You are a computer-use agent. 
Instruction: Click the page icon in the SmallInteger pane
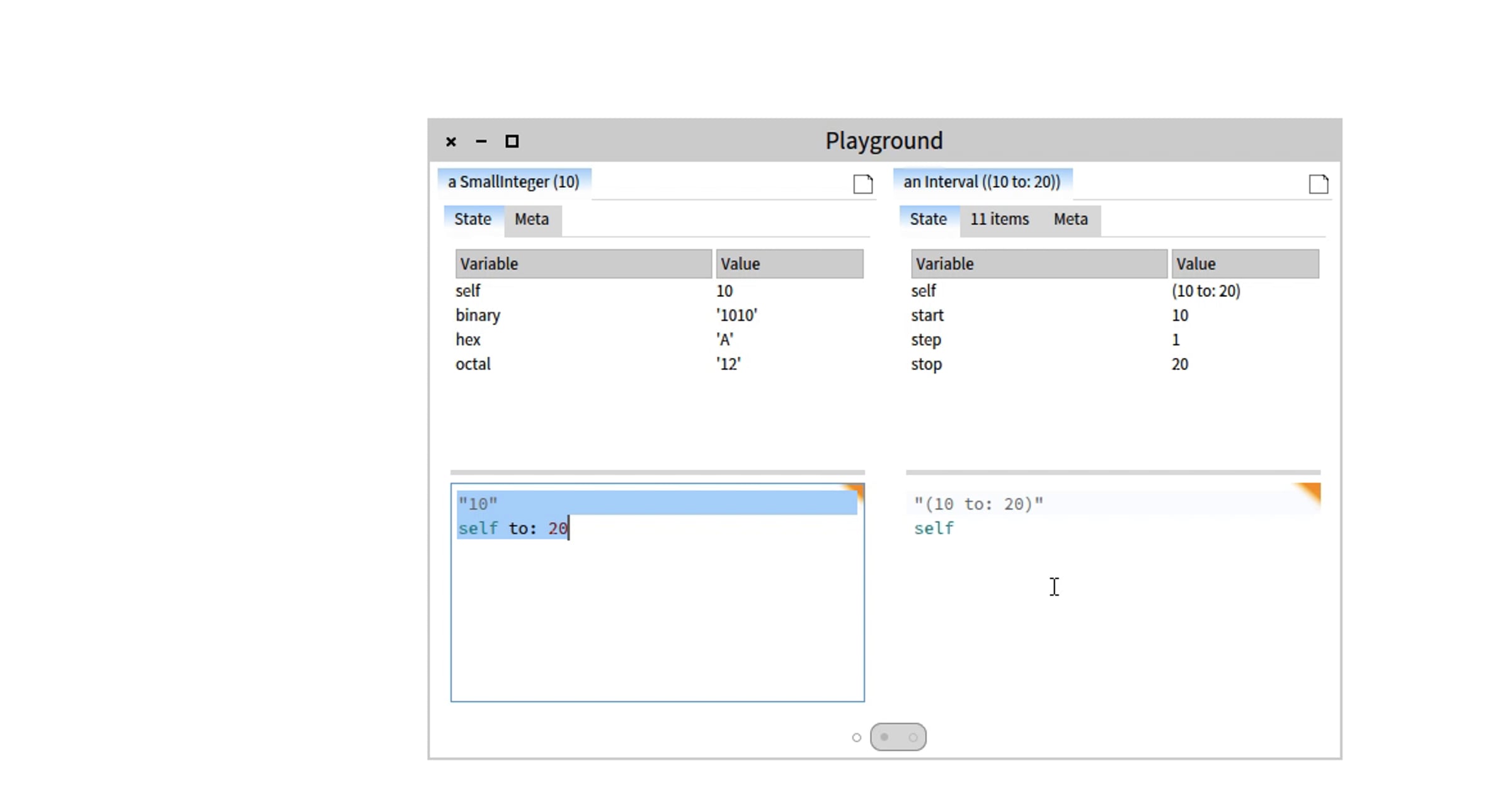tap(862, 184)
